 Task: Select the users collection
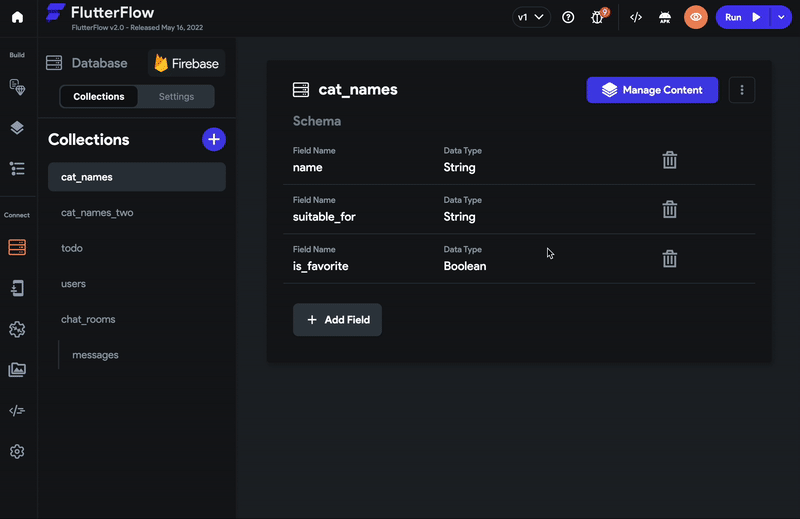pos(73,284)
